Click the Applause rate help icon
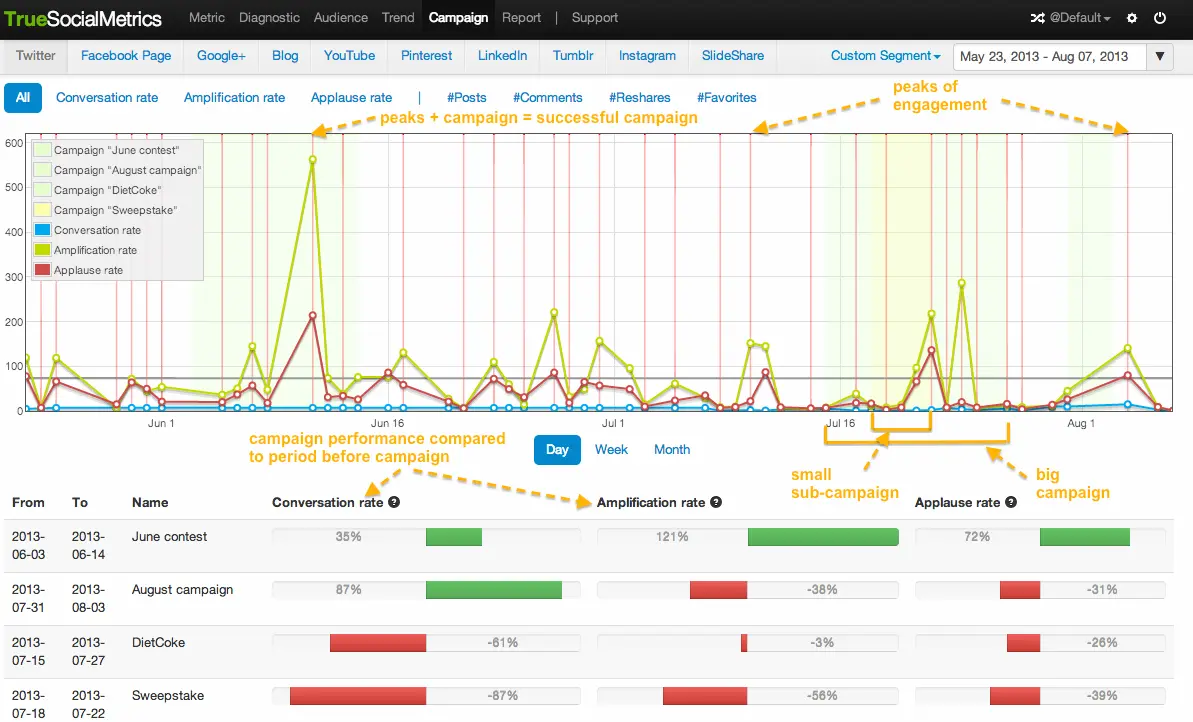 click(x=1010, y=502)
